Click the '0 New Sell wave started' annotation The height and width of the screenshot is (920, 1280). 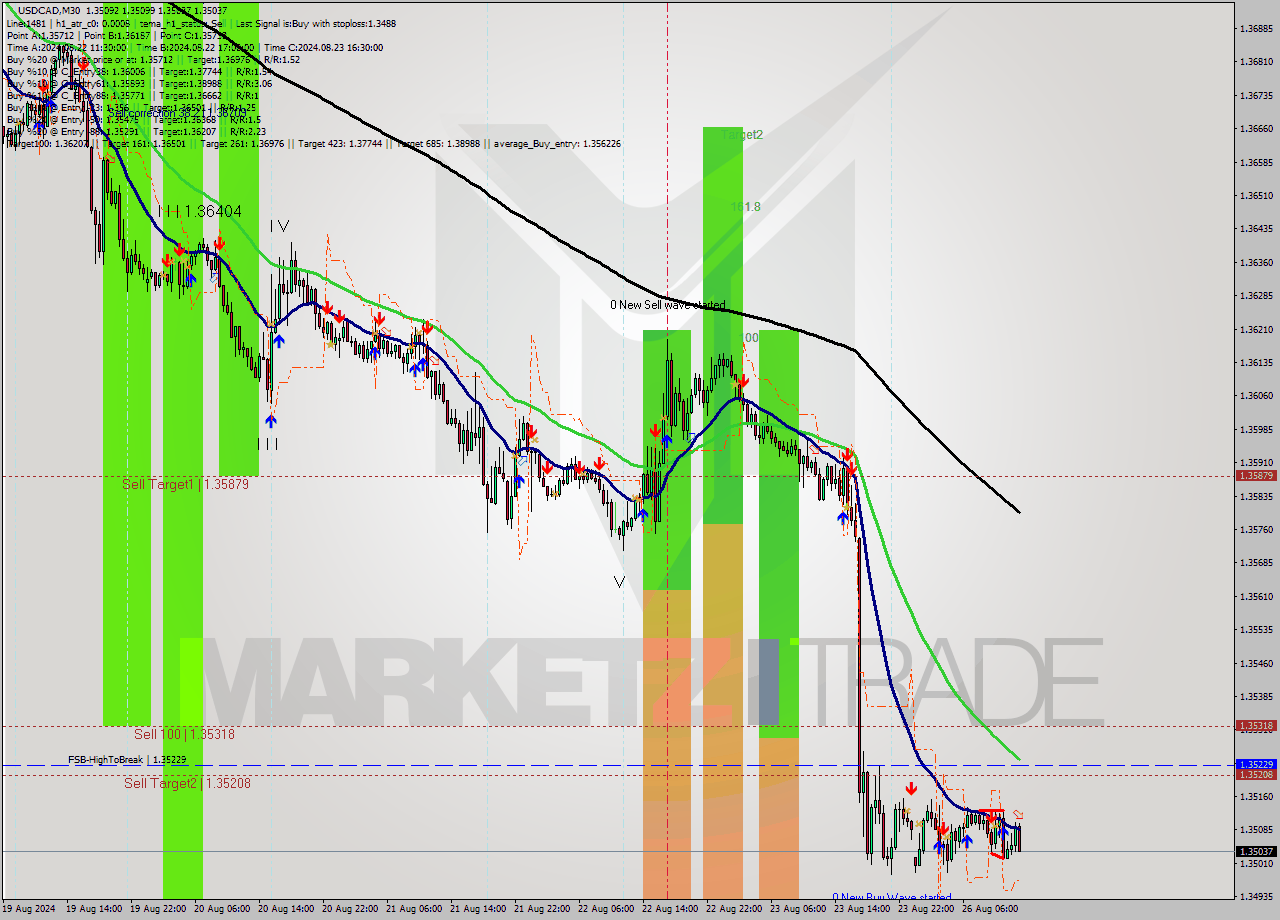[x=668, y=305]
